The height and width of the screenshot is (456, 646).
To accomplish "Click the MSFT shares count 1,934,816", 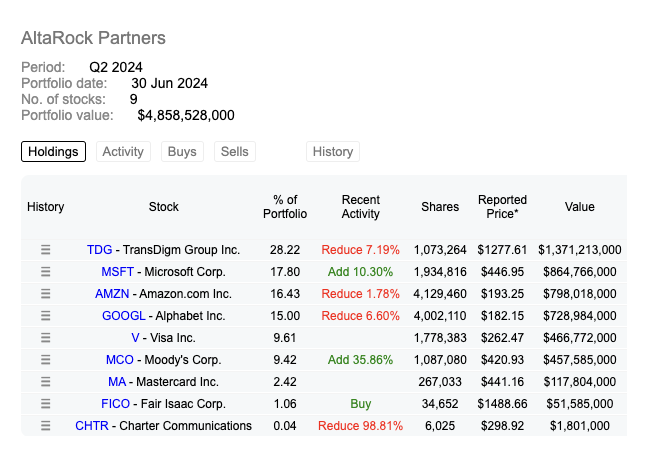I will pyautogui.click(x=440, y=272).
